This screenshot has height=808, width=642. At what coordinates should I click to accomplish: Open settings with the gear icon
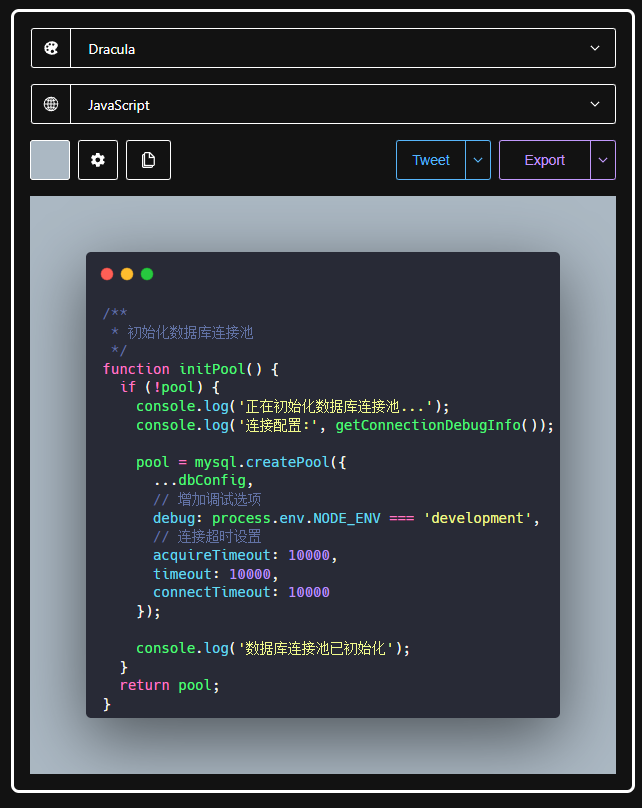[x=98, y=160]
